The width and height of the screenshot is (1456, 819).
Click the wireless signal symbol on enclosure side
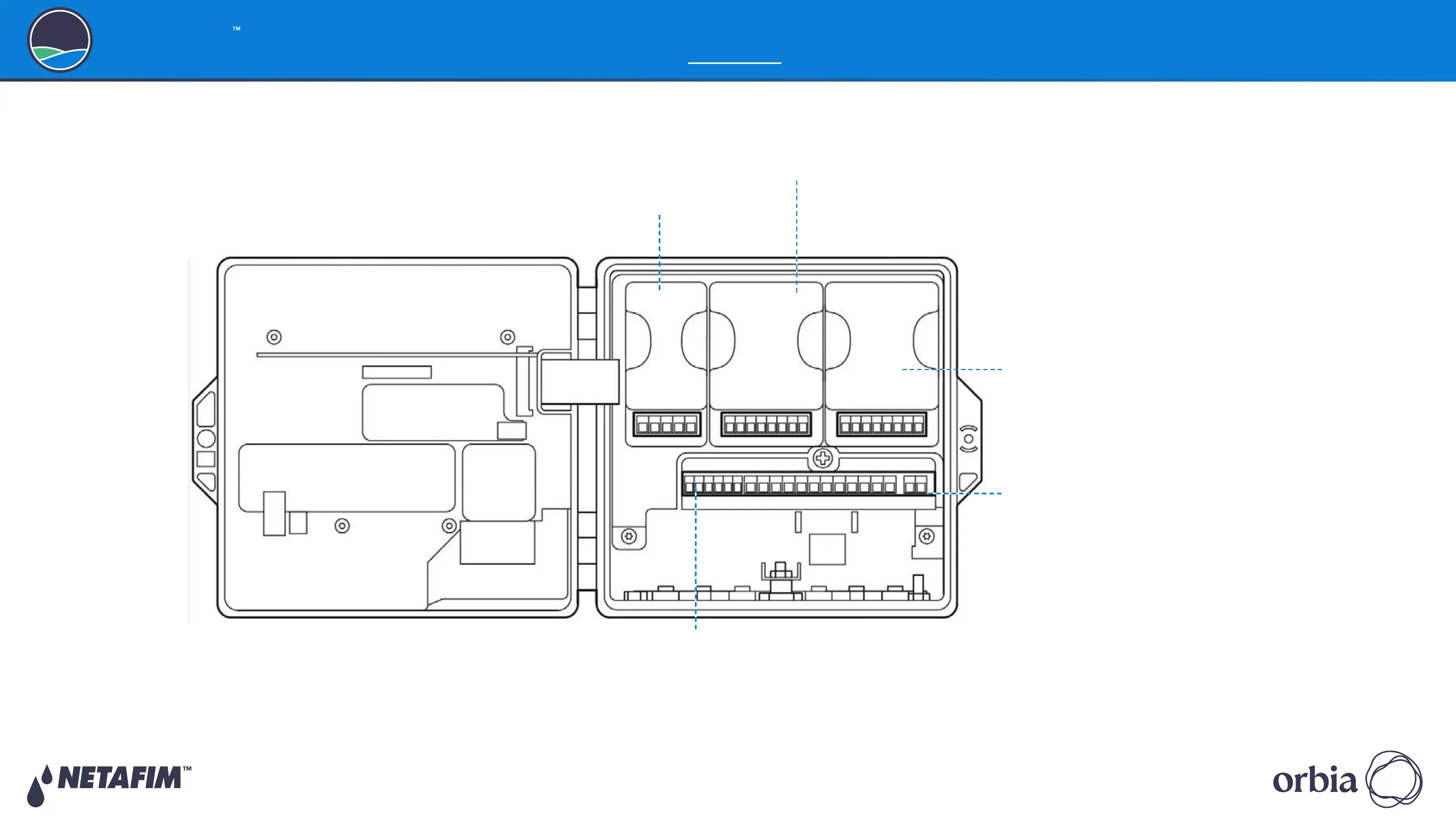pos(969,439)
